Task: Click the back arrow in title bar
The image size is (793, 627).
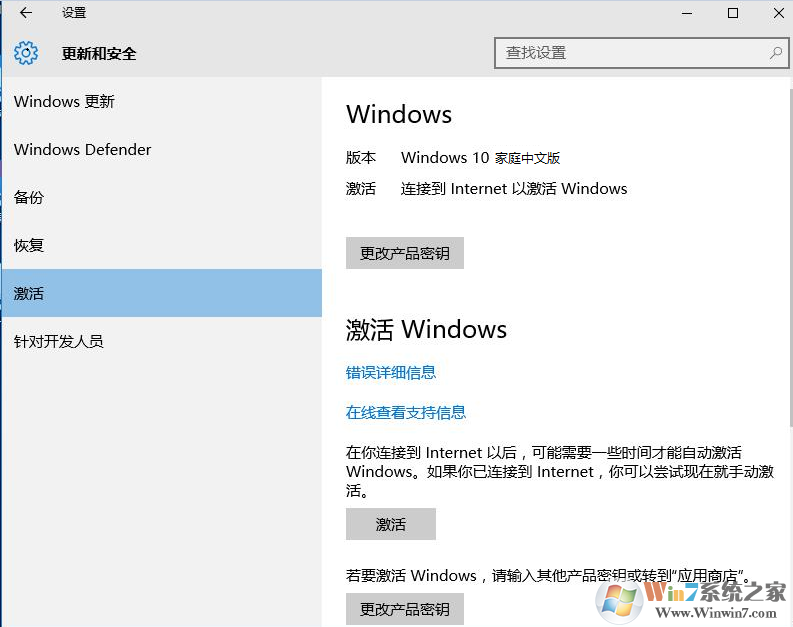Action: coord(25,13)
